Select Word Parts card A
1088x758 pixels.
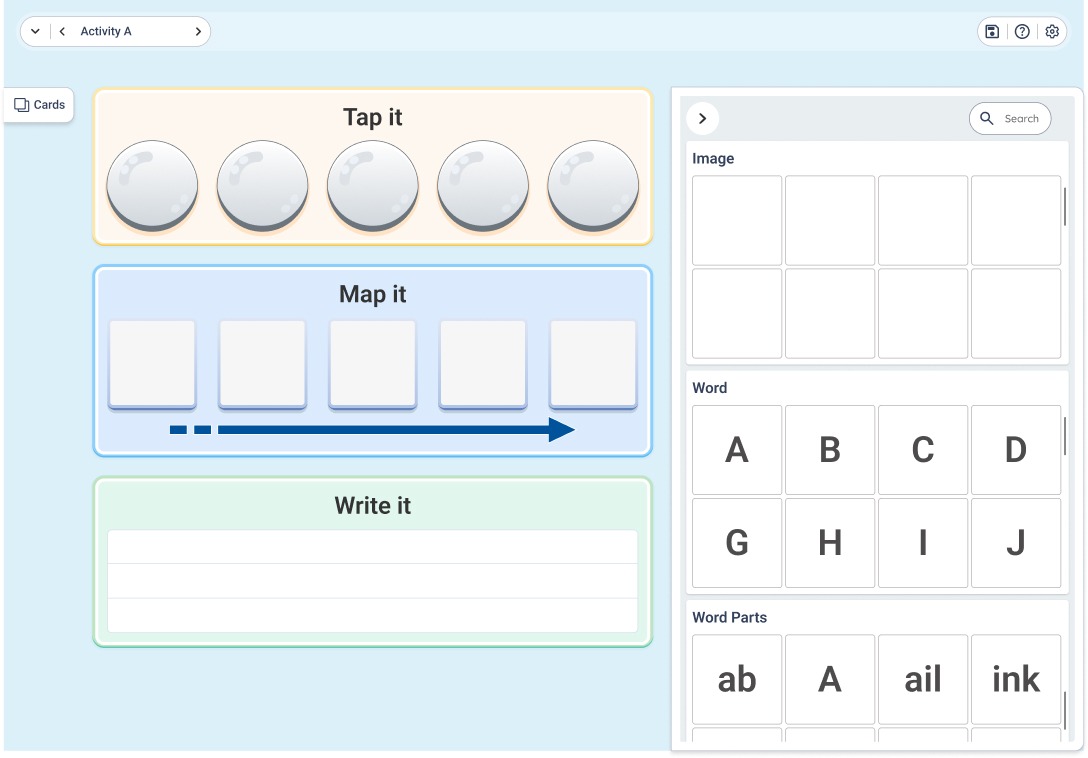point(830,680)
